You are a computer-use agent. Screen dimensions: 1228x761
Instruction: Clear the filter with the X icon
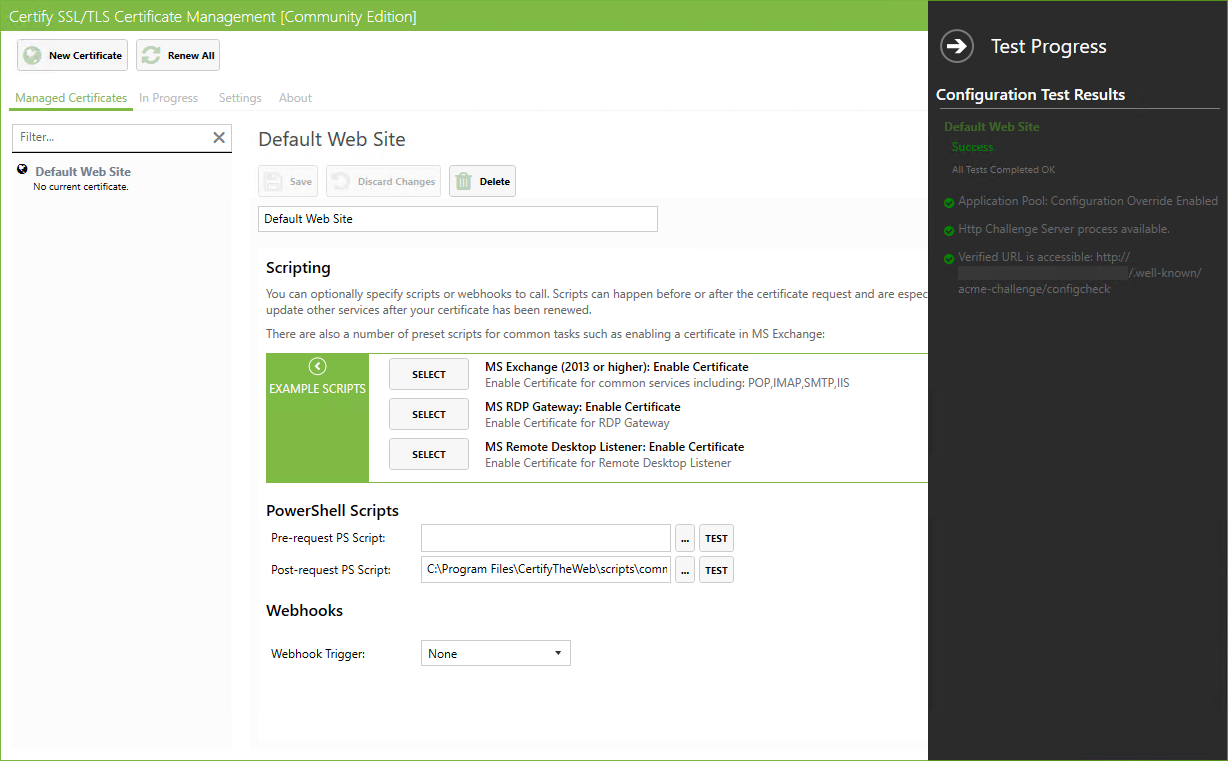pyautogui.click(x=219, y=137)
